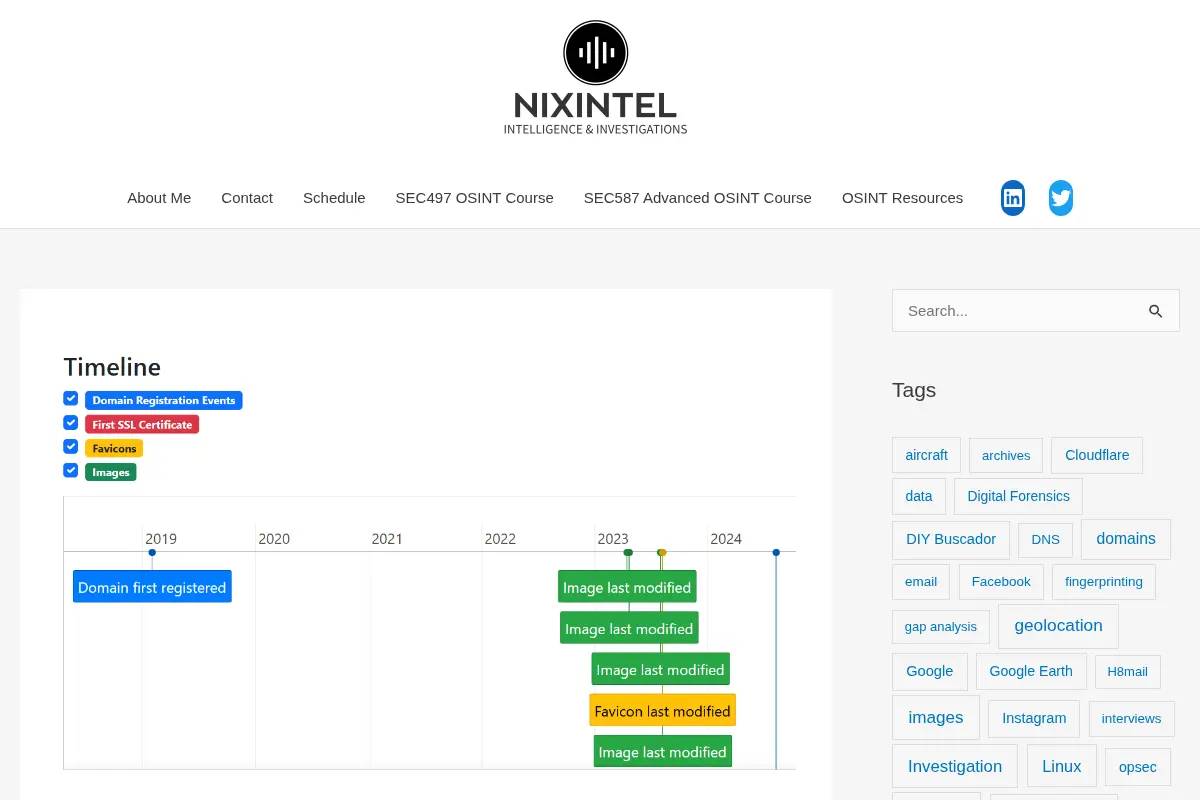Open the Cloudflare tag

[1097, 455]
